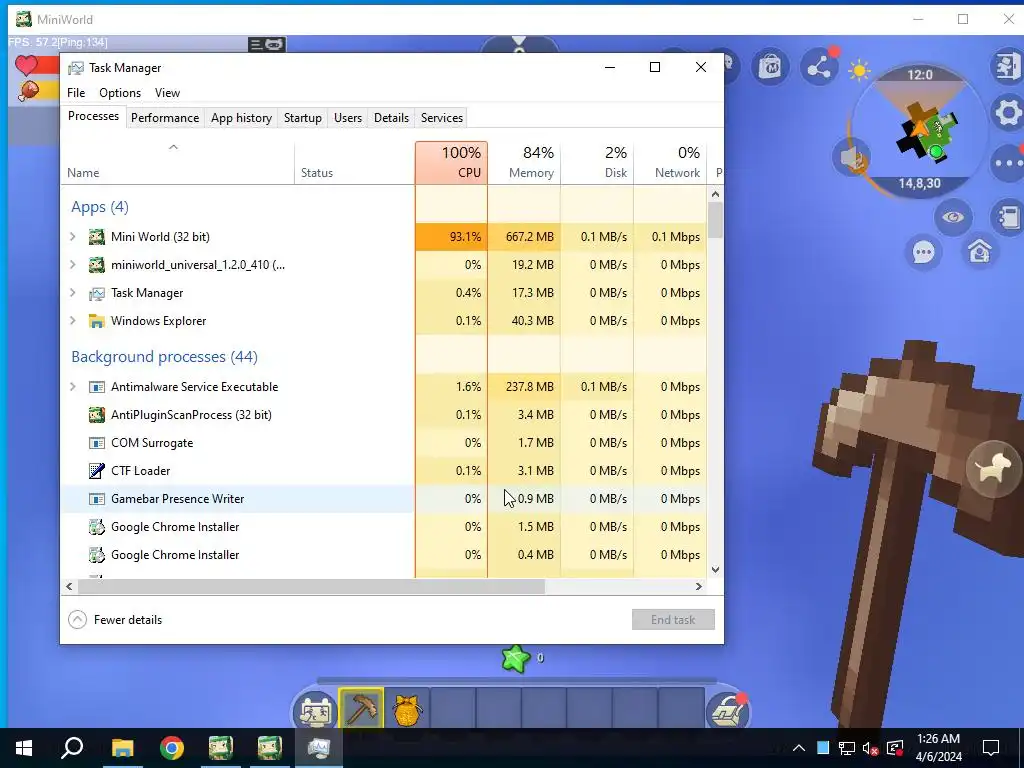
Task: Click the taskbar volume icon
Action: (870, 748)
